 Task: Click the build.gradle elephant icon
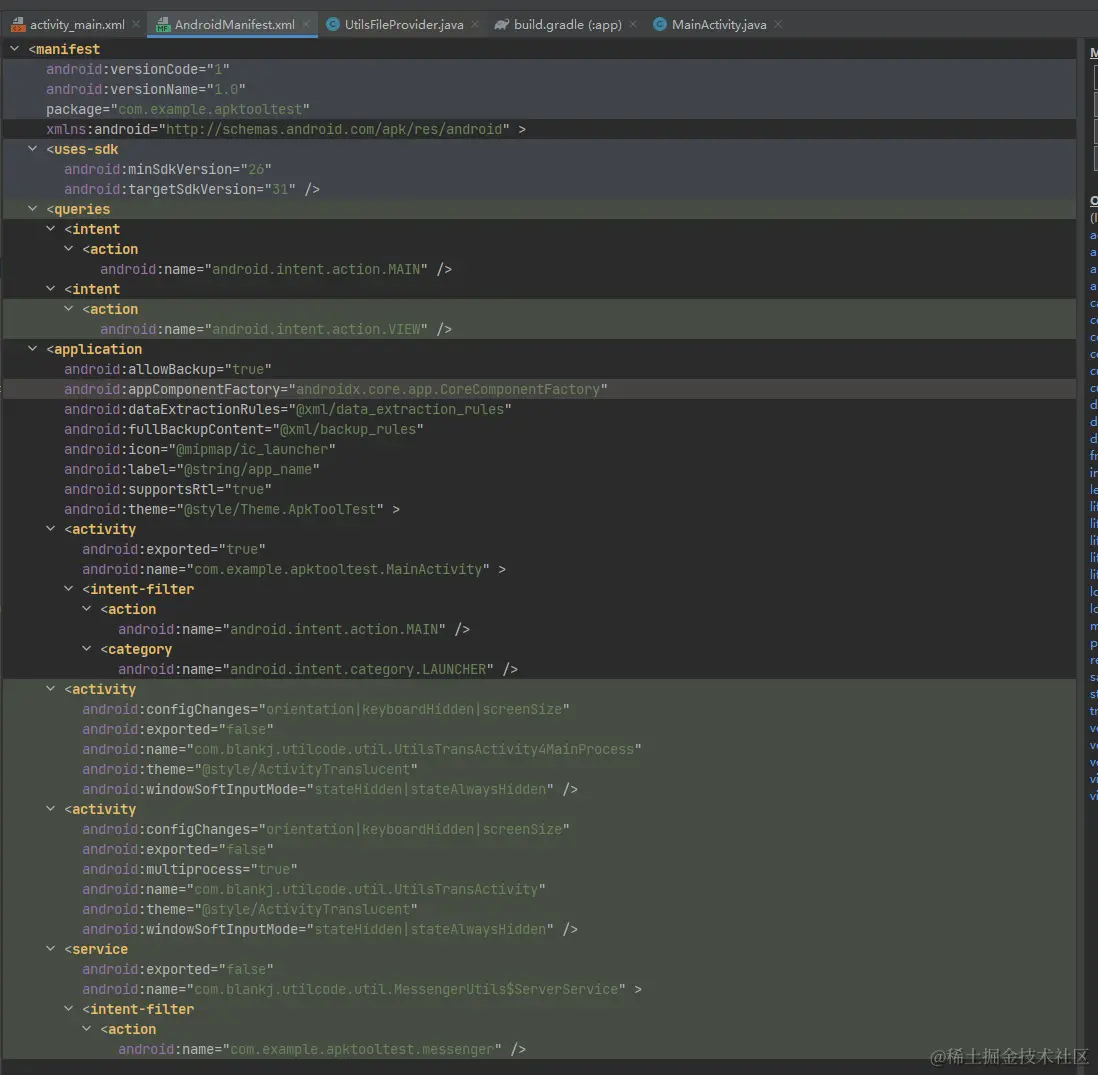click(x=501, y=25)
